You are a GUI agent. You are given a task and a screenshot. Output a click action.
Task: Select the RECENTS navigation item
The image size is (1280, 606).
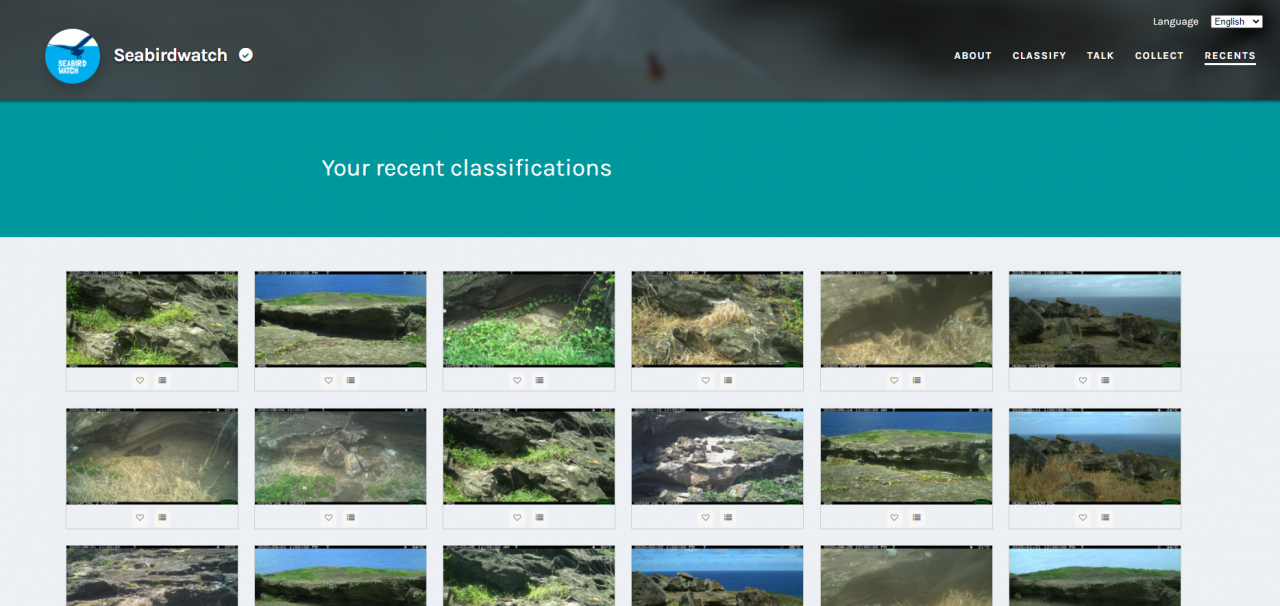coord(1230,56)
